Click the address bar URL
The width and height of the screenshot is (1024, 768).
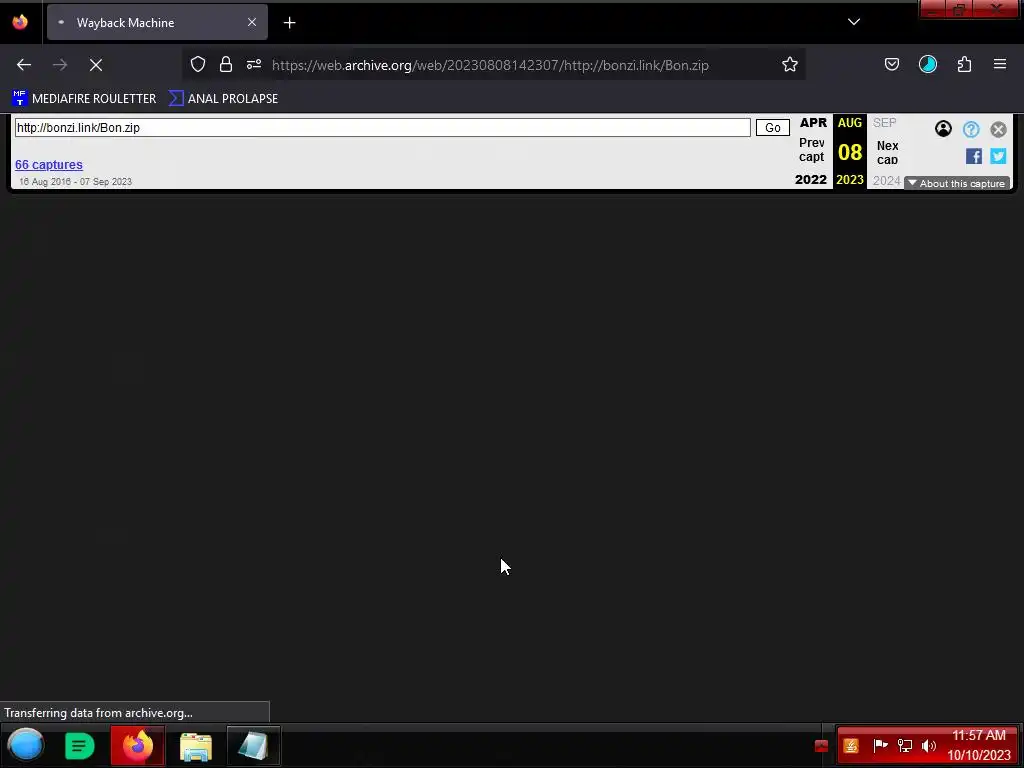[x=490, y=65]
